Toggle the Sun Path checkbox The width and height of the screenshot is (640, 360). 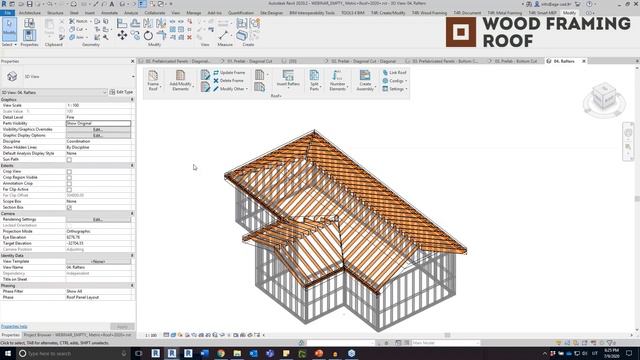point(69,160)
